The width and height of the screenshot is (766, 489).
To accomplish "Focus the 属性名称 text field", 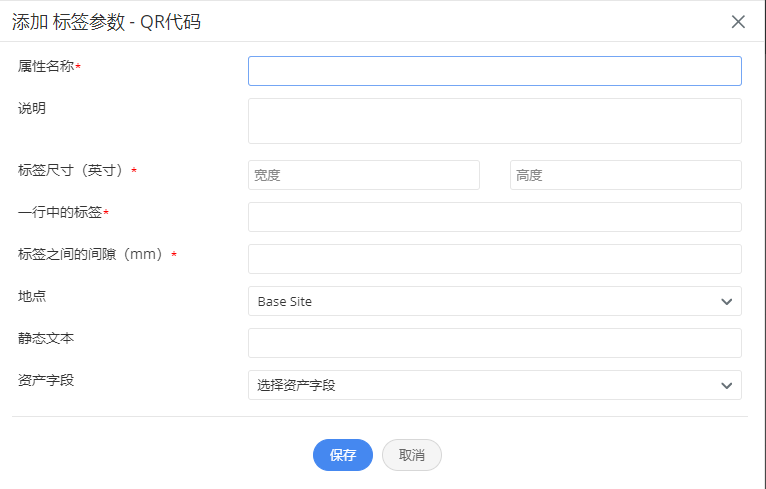I will (x=494, y=71).
